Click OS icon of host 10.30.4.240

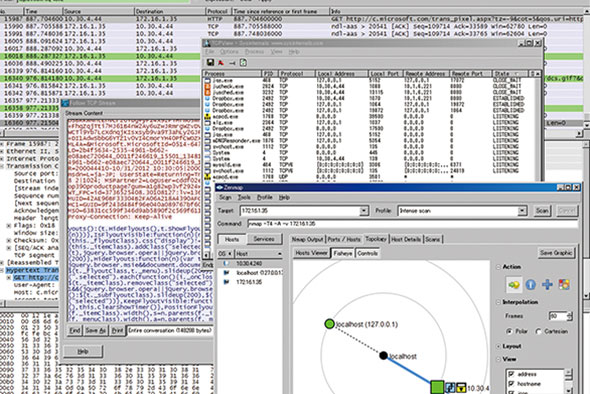226,263
